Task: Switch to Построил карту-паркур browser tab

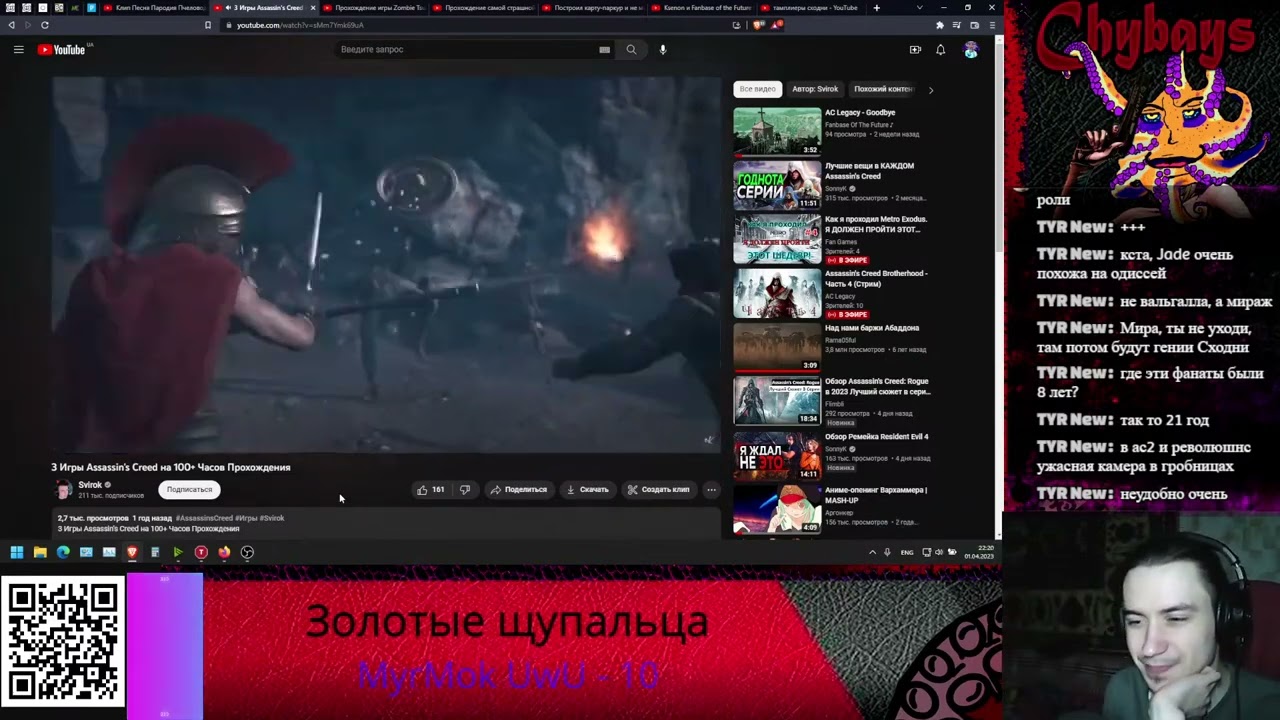Action: (x=592, y=8)
